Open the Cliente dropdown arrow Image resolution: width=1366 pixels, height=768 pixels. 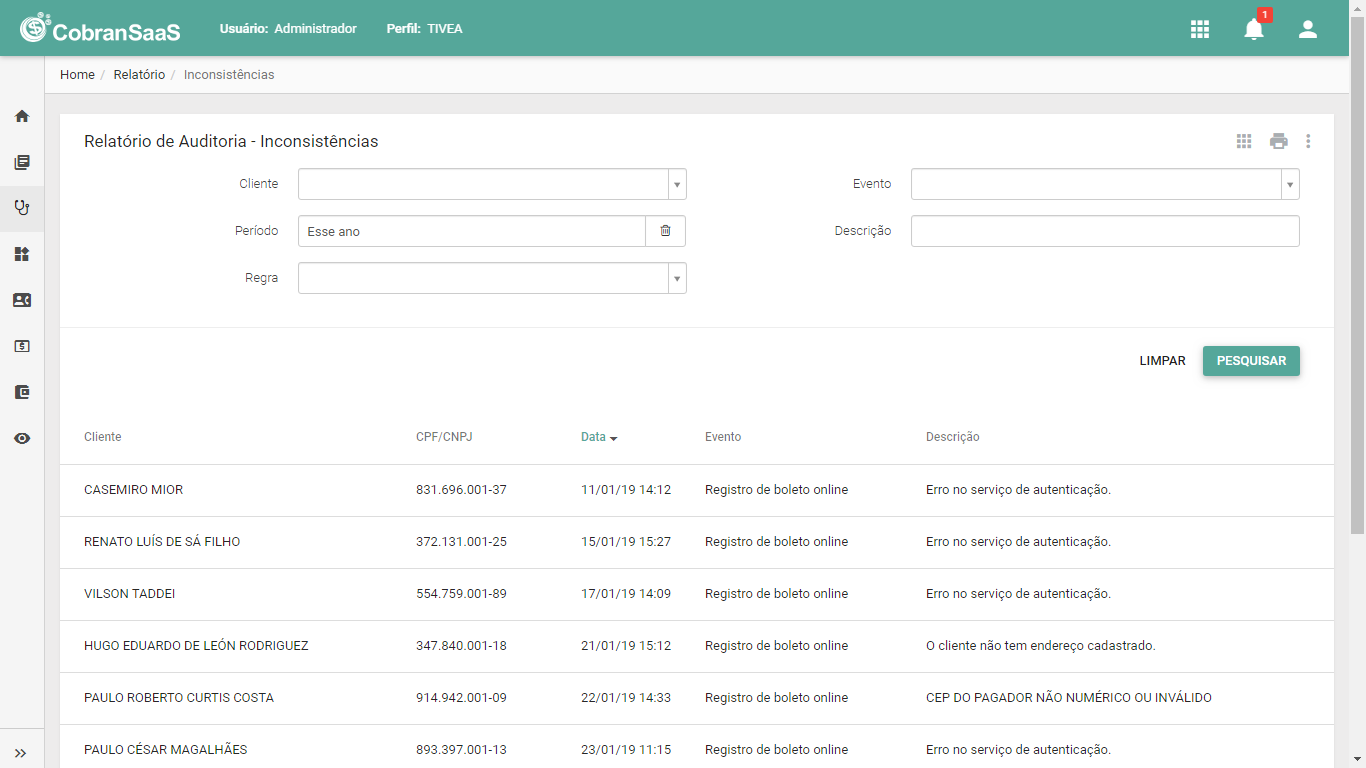(x=677, y=185)
